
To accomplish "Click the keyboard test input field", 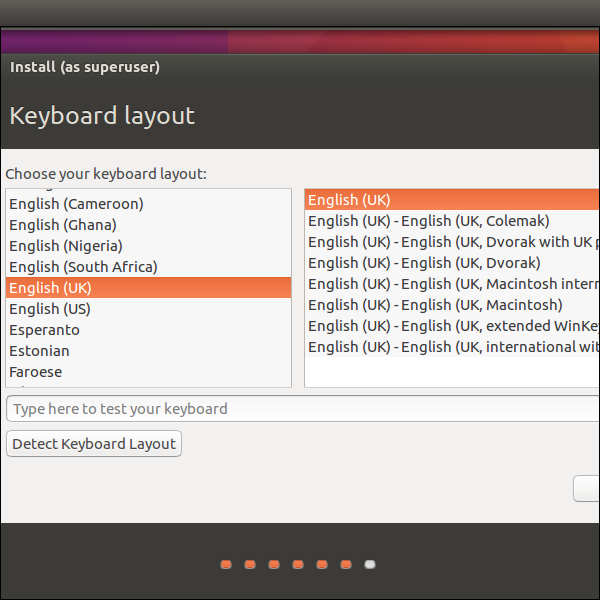I will 300,409.
